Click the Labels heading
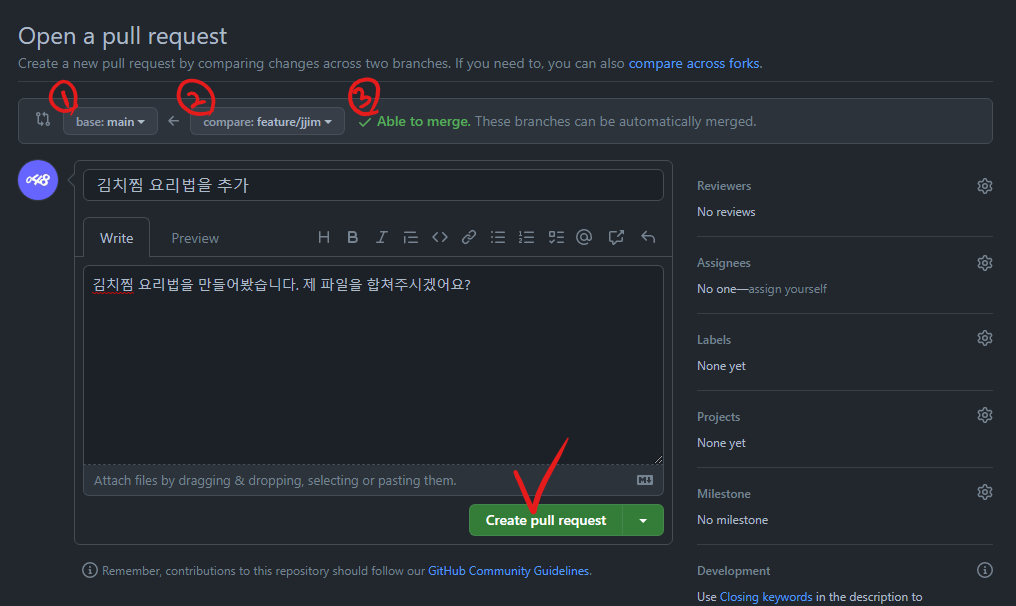The height and width of the screenshot is (606, 1016). point(714,340)
